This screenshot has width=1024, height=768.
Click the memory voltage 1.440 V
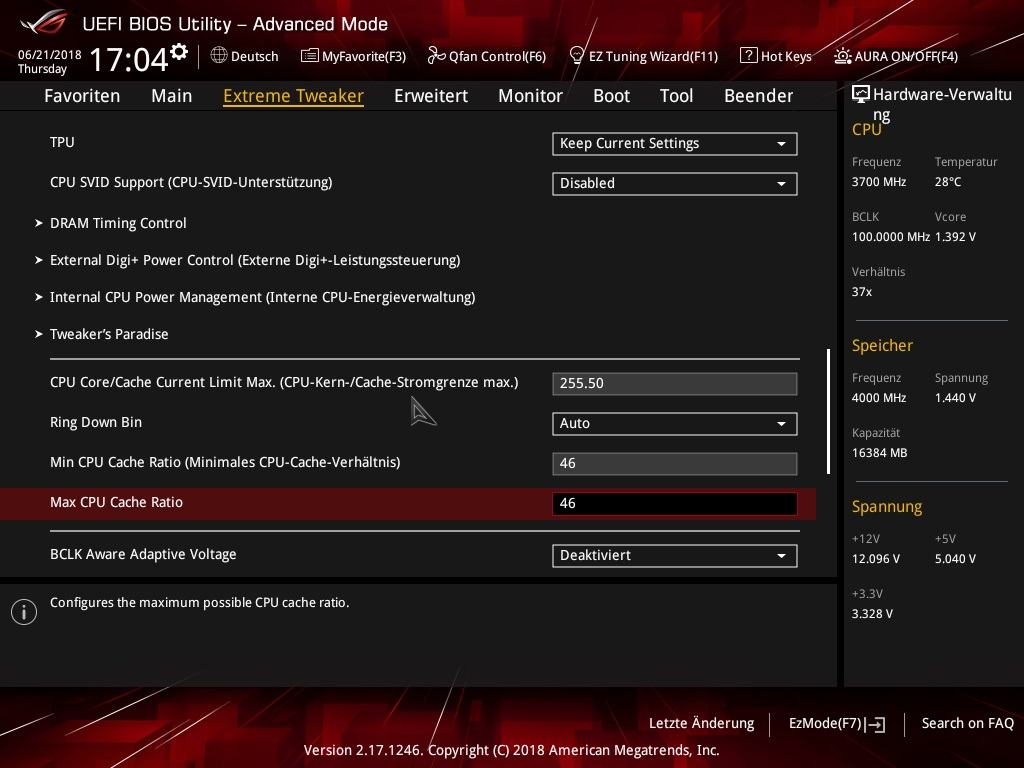955,398
